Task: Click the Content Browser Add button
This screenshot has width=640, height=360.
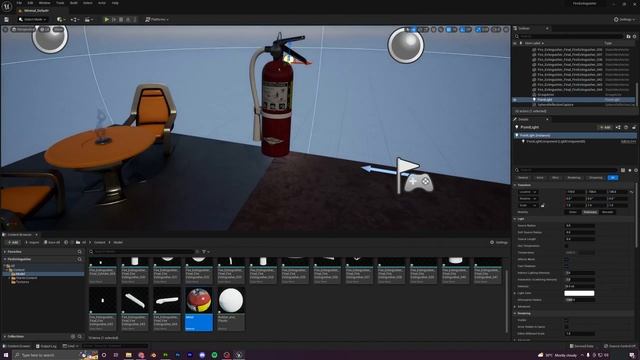Action: pyautogui.click(x=13, y=242)
